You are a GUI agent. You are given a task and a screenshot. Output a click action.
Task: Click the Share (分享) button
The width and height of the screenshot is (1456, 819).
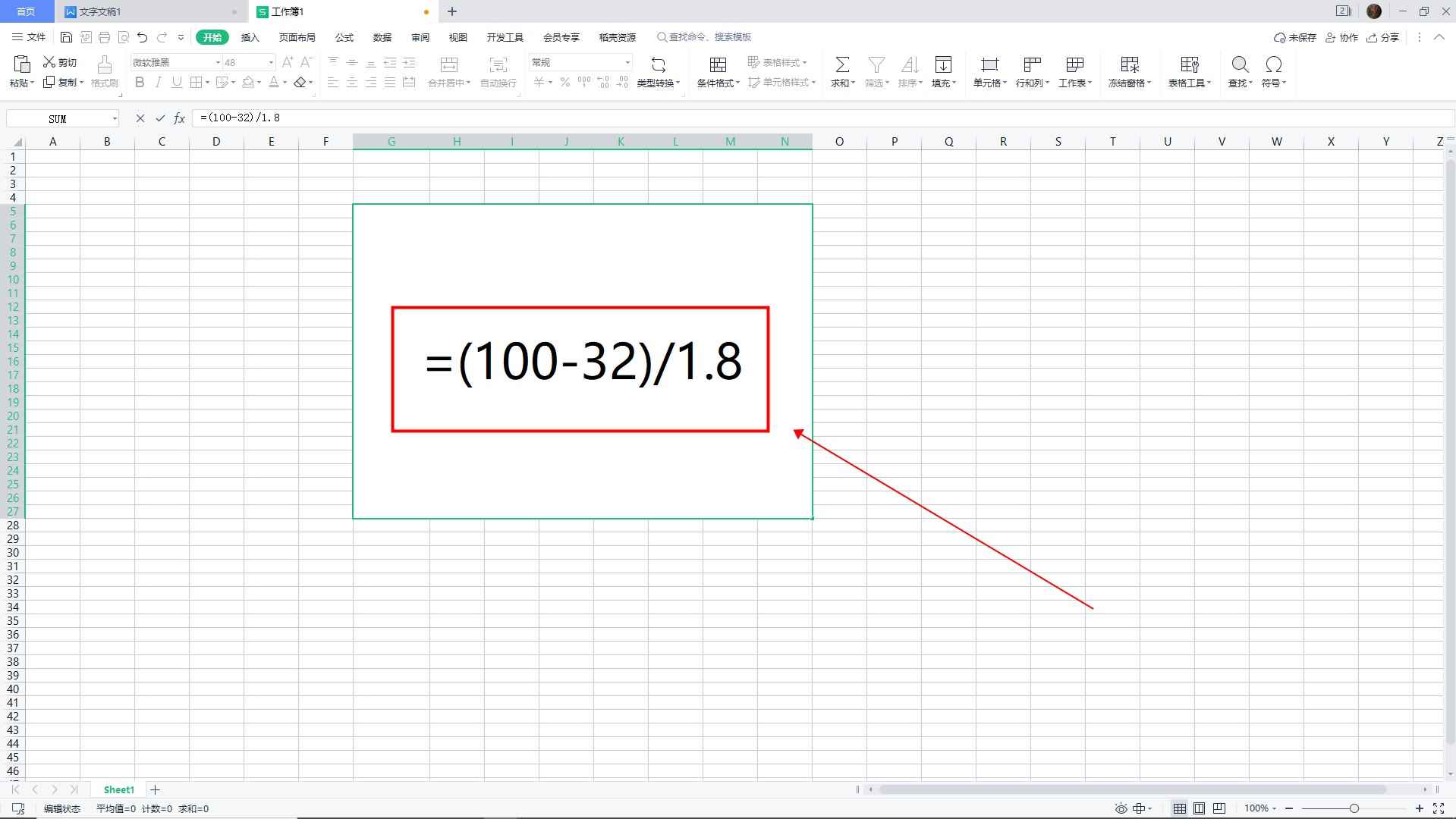pyautogui.click(x=1383, y=37)
